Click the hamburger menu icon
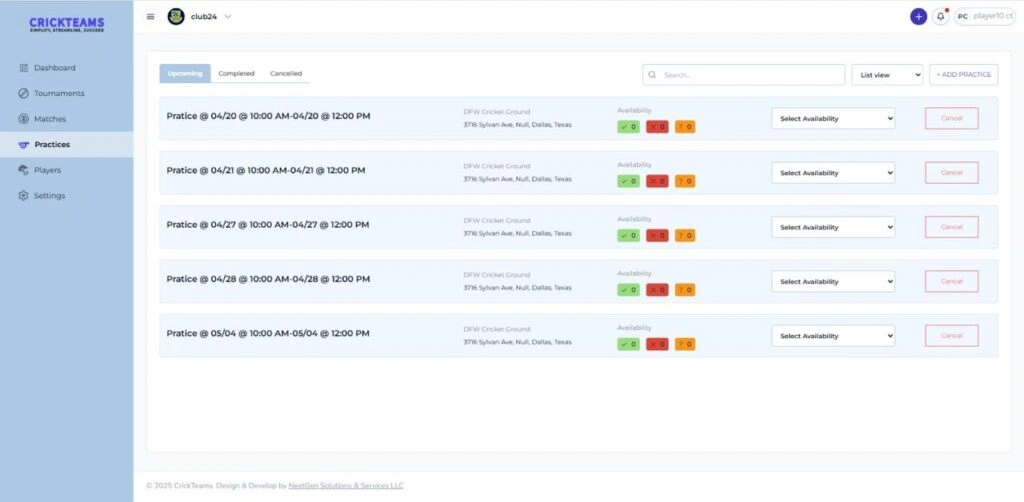Screen dimensions: 1024x502 click(x=150, y=16)
